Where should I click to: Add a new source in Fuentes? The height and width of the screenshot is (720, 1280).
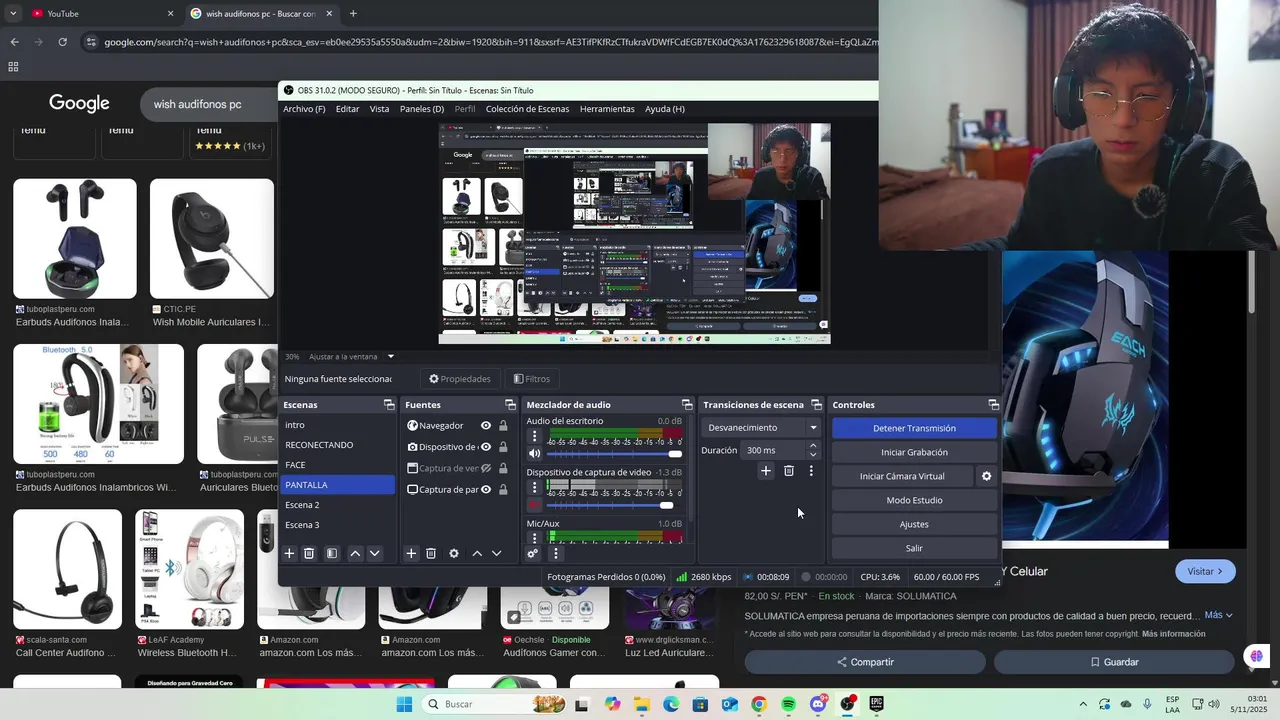point(411,553)
